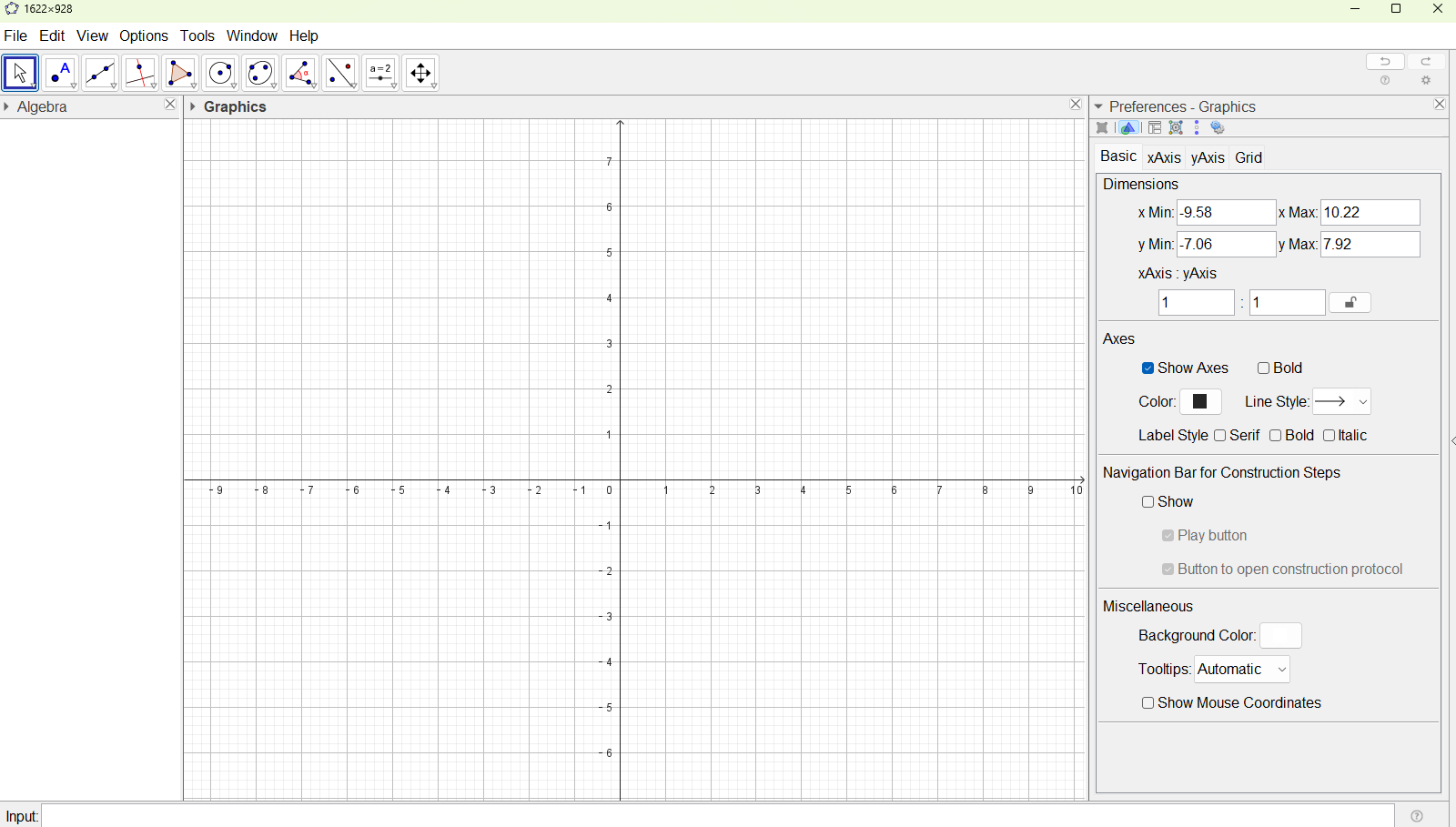This screenshot has width=1456, height=827.
Task: Open the settings gear below Redo
Action: point(1426,81)
